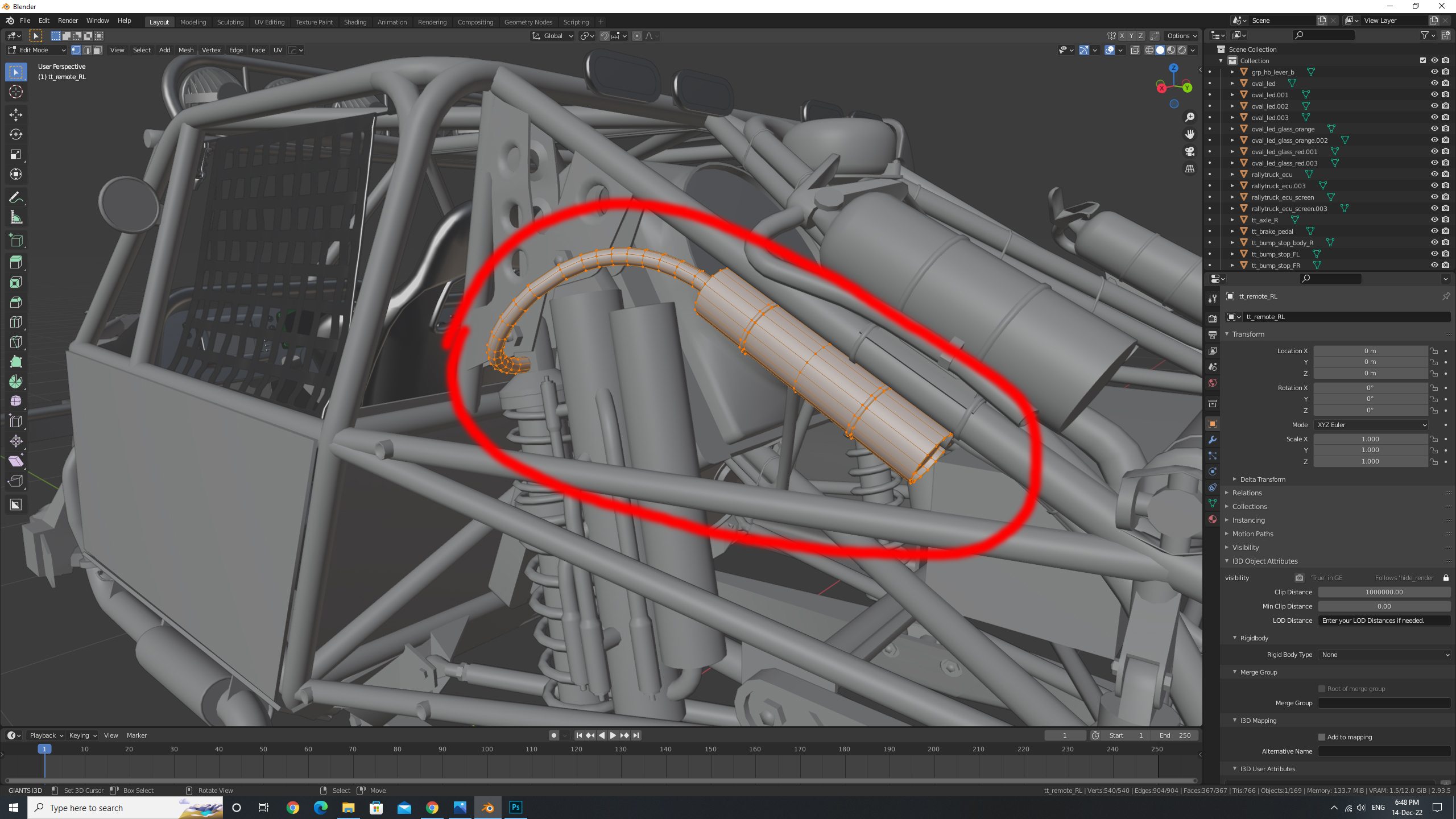Select the Move tool in toolbar
Image resolution: width=1456 pixels, height=819 pixels.
click(16, 114)
